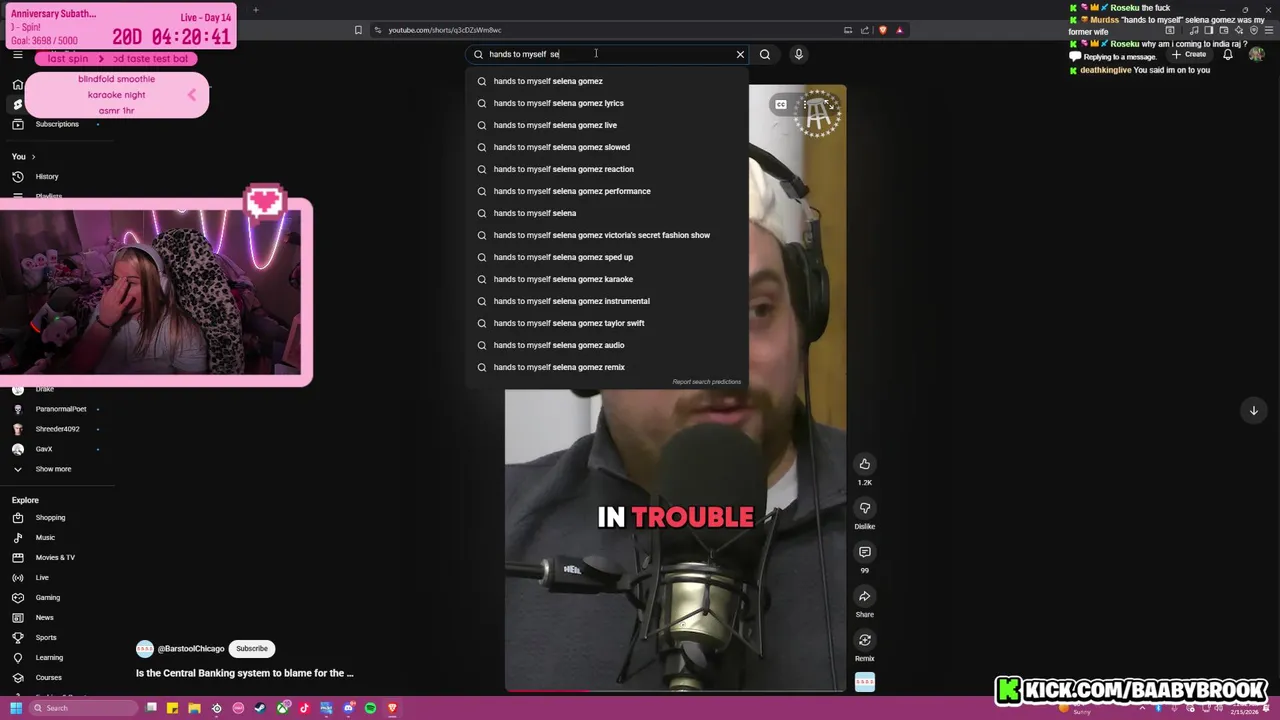Open Shreeder4092 subscription channel
Screen dimensions: 1280x720
[x=57, y=429]
